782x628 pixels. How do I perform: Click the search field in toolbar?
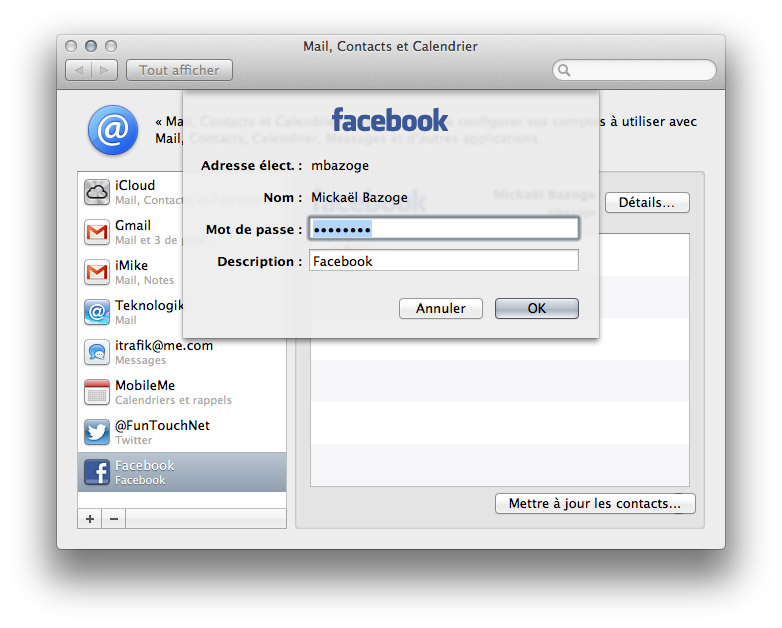634,70
